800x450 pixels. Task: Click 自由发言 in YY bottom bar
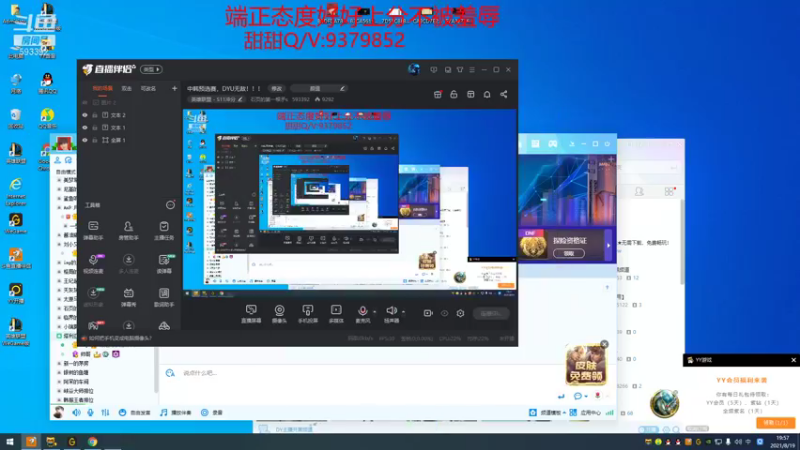(135, 412)
